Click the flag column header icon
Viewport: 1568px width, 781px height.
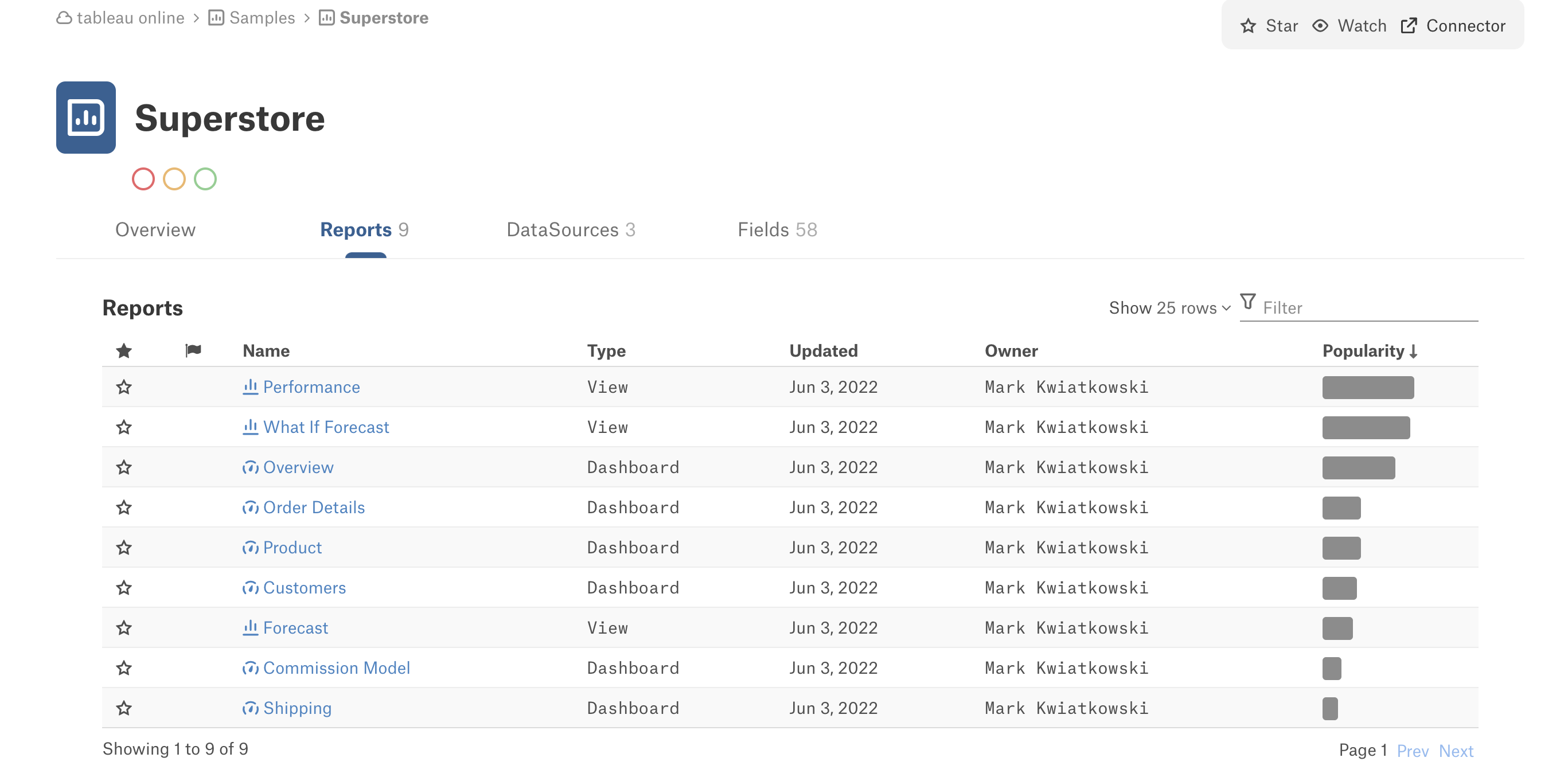(193, 350)
